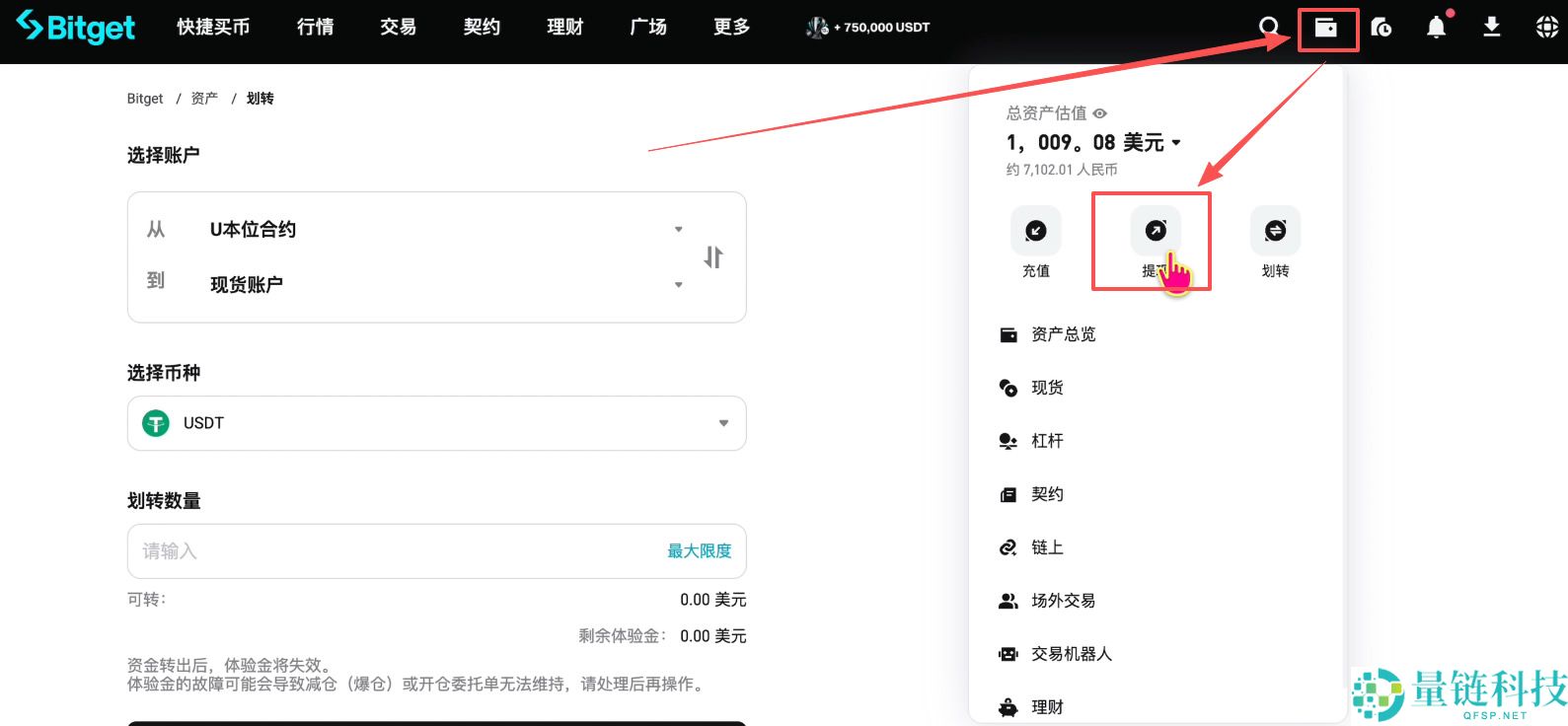Open the notification bell
The image size is (1568, 726).
pos(1437,28)
